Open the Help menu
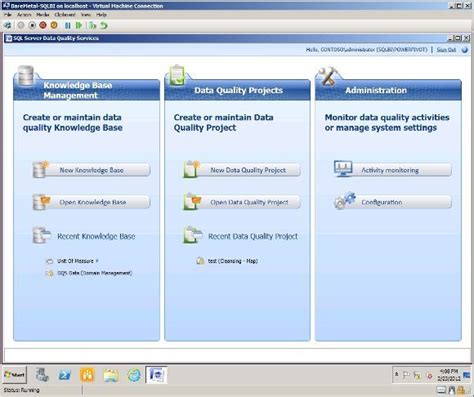The width and height of the screenshot is (474, 397). pos(101,15)
